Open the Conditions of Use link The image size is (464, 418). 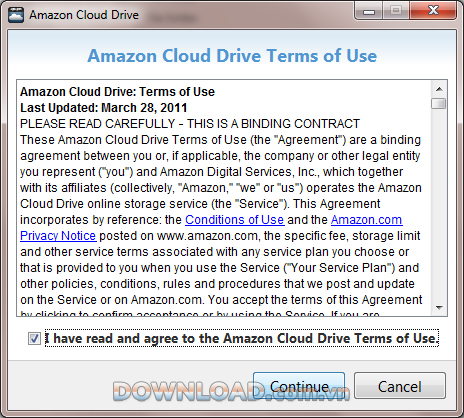click(x=235, y=220)
